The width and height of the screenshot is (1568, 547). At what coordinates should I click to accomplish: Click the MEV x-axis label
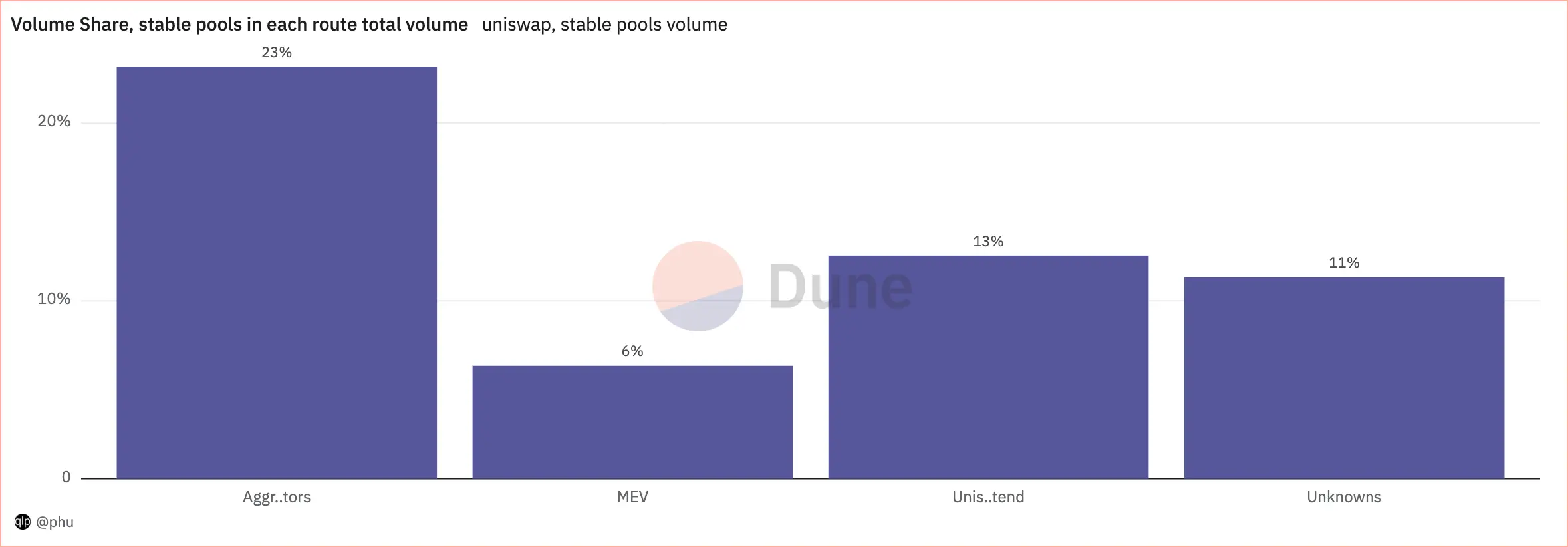[x=632, y=497]
